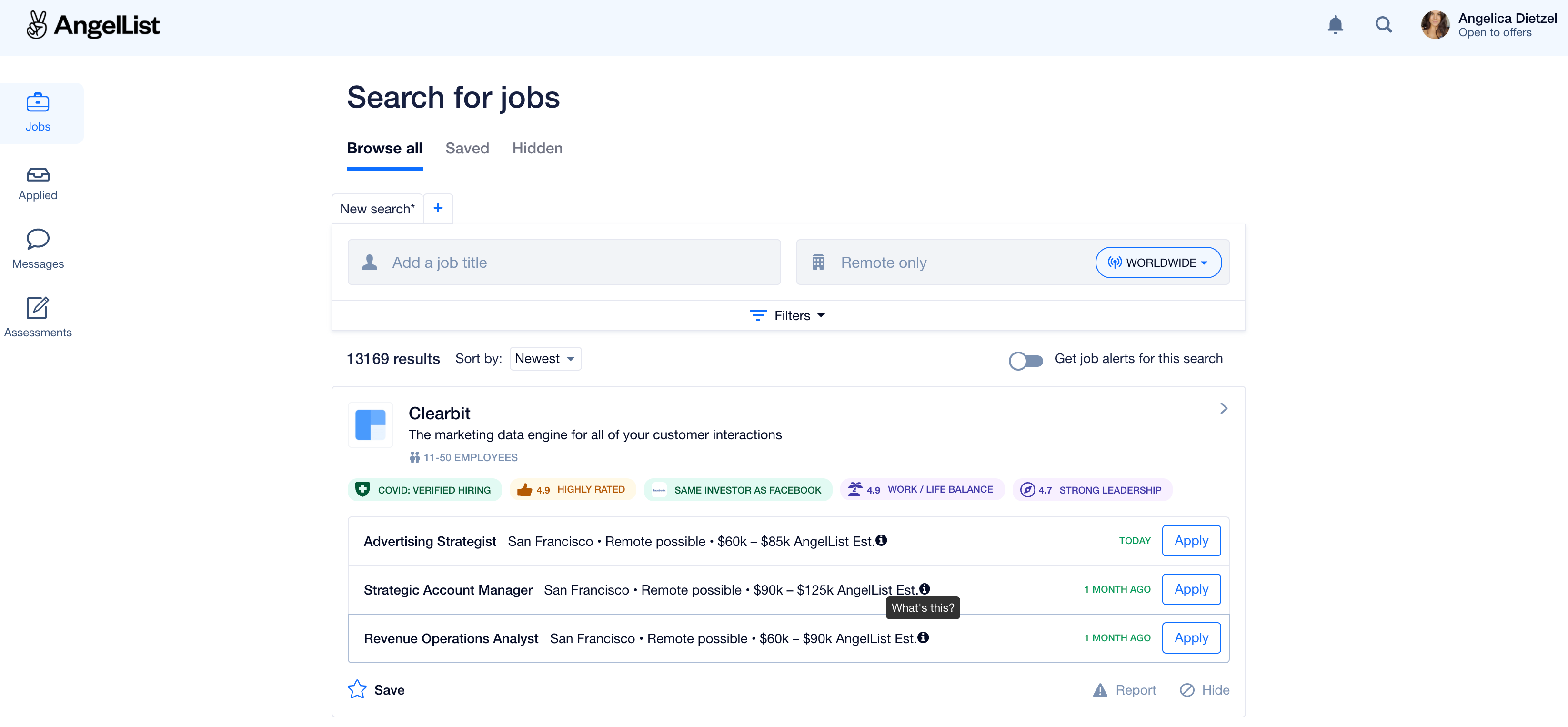Open Applied inbox in sidebar
Image resolution: width=1568 pixels, height=727 pixels.
tap(38, 183)
